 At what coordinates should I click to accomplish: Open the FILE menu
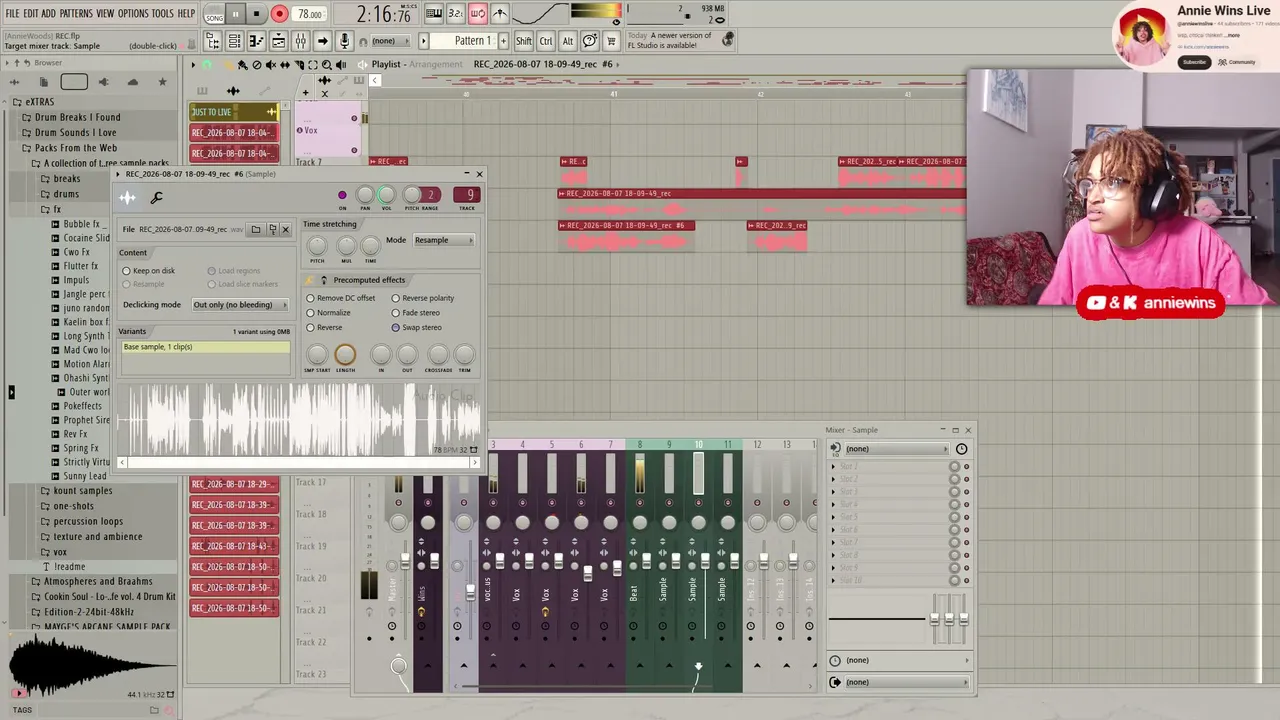tap(12, 14)
